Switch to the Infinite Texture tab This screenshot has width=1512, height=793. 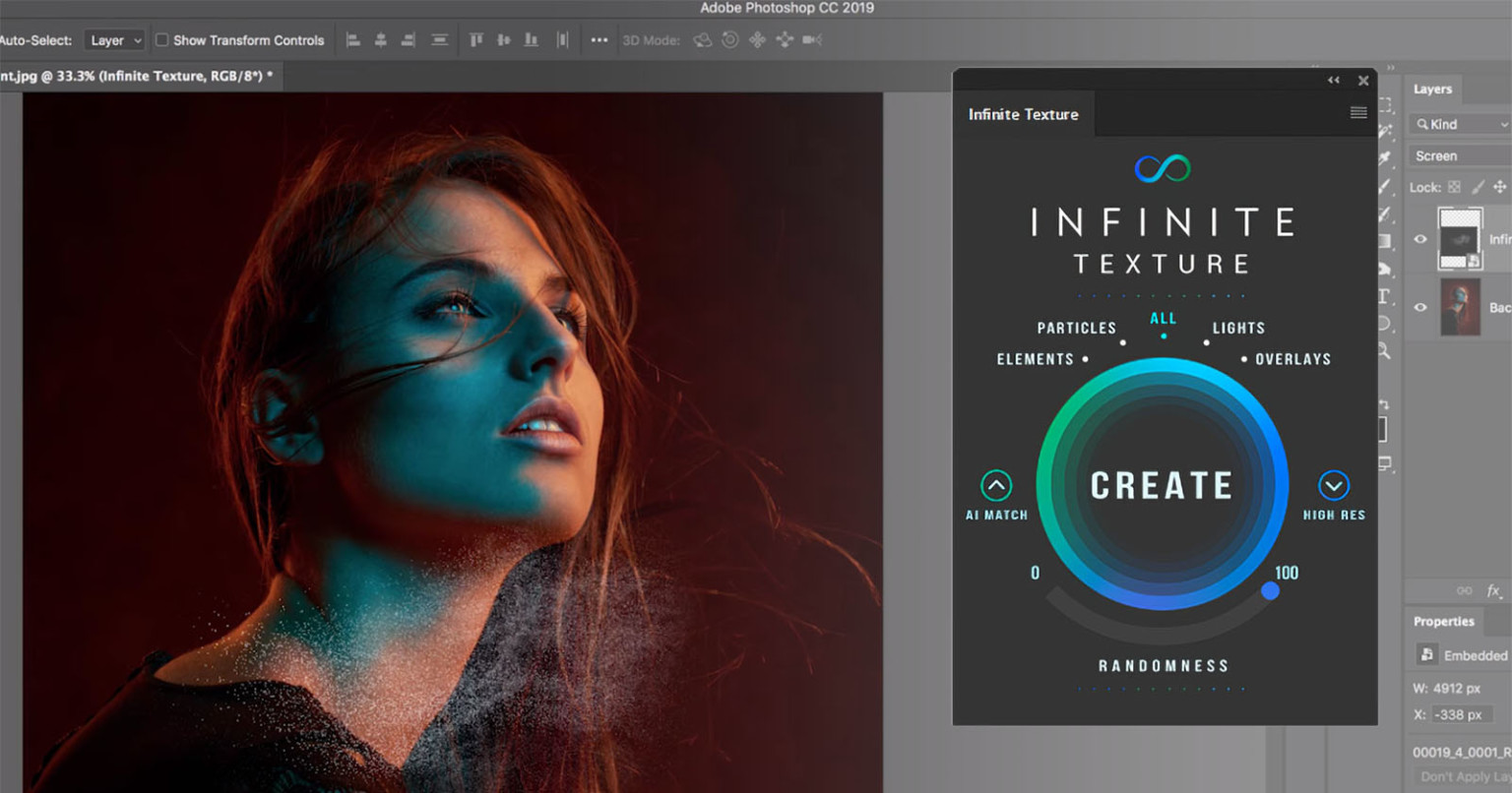click(x=1024, y=114)
